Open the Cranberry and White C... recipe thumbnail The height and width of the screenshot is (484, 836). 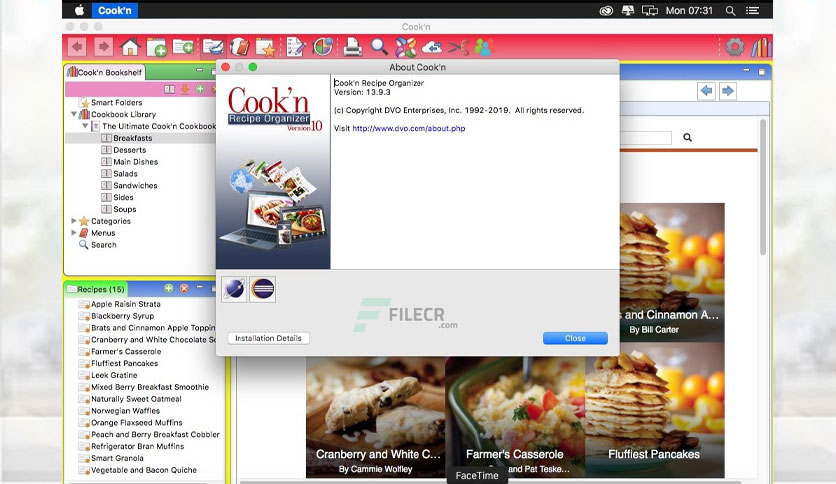(x=375, y=417)
